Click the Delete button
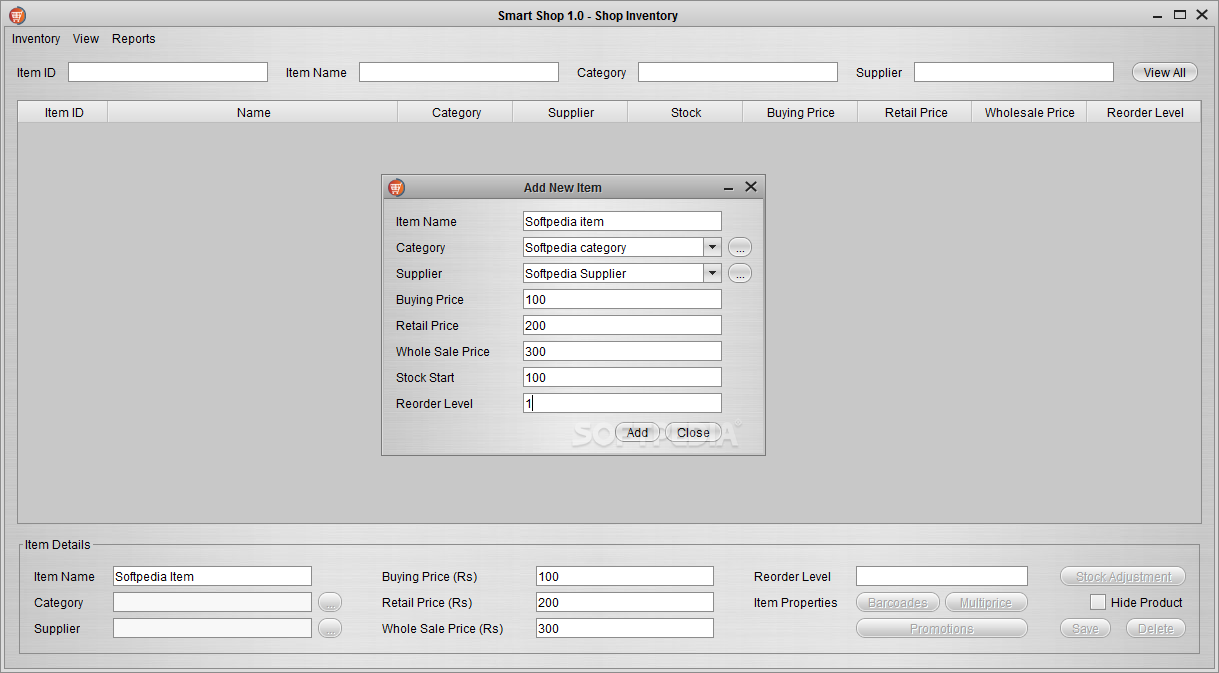Image resolution: width=1219 pixels, height=673 pixels. click(1156, 628)
